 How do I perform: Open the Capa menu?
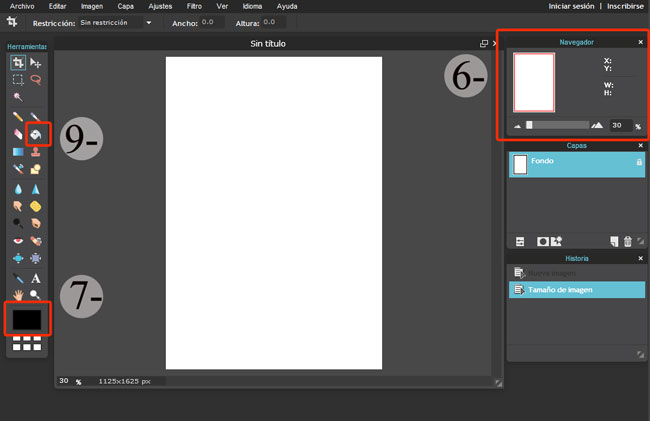[x=125, y=6]
